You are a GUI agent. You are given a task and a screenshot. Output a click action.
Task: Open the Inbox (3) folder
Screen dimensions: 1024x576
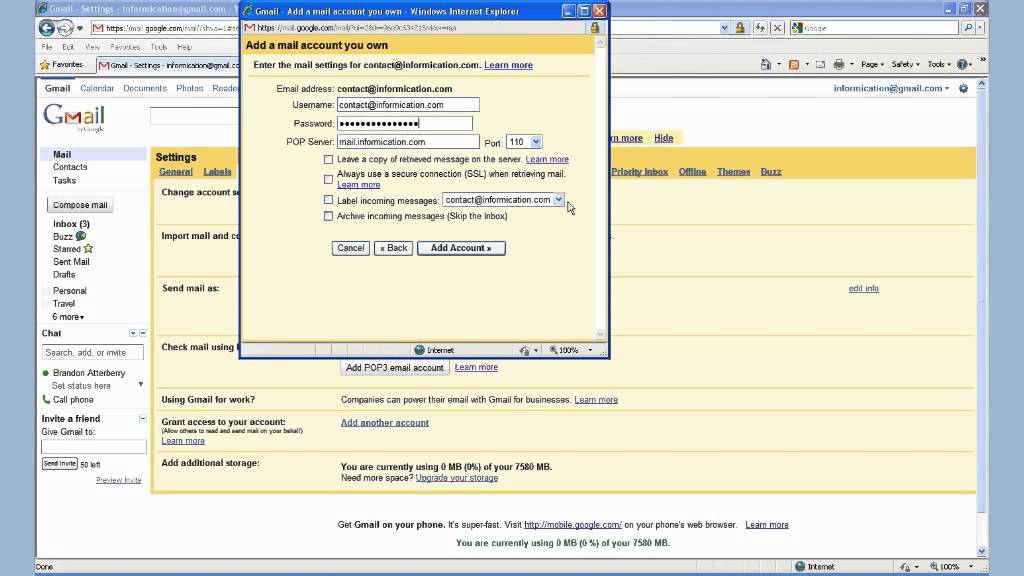pos(71,223)
